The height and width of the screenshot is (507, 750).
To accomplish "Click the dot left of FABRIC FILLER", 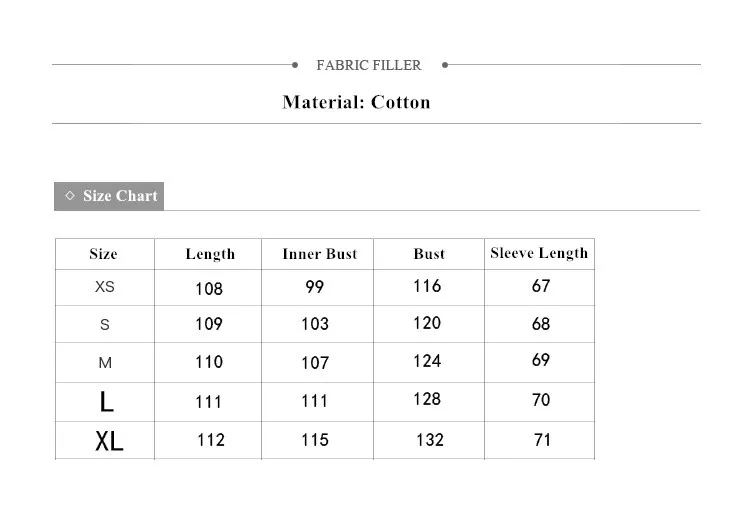I will pos(295,65).
